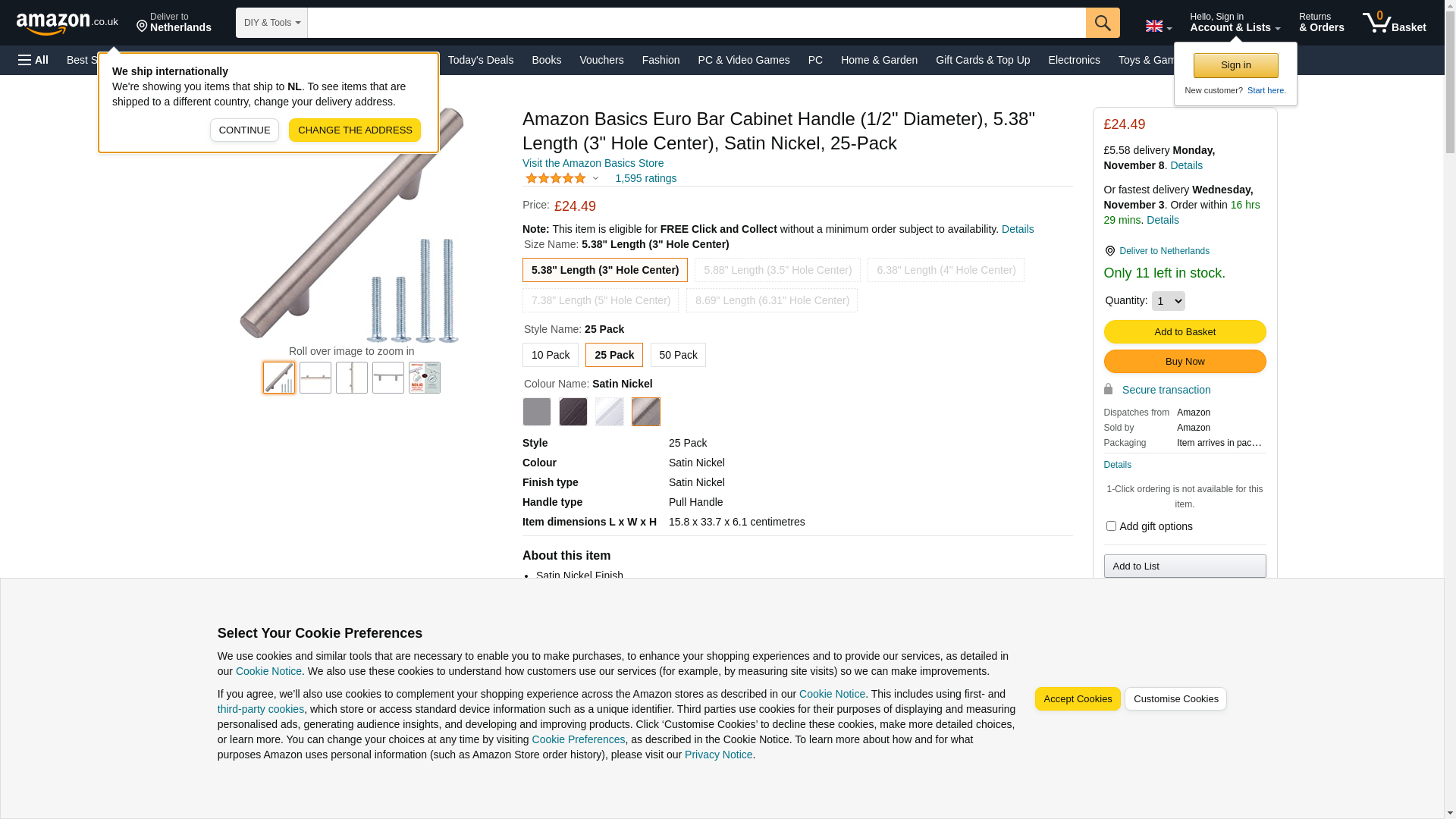Image resolution: width=1456 pixels, height=819 pixels.
Task: Choose the 10 Pack style option
Action: pos(550,355)
